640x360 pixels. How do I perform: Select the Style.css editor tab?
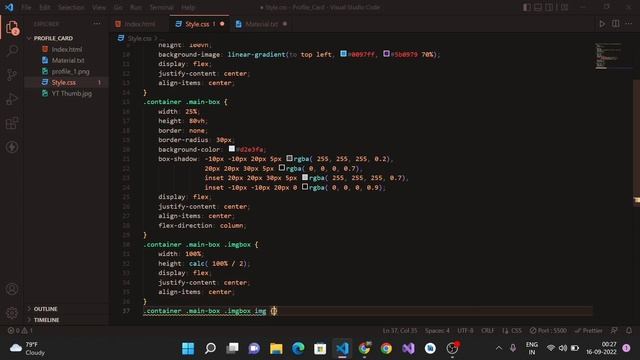point(199,24)
